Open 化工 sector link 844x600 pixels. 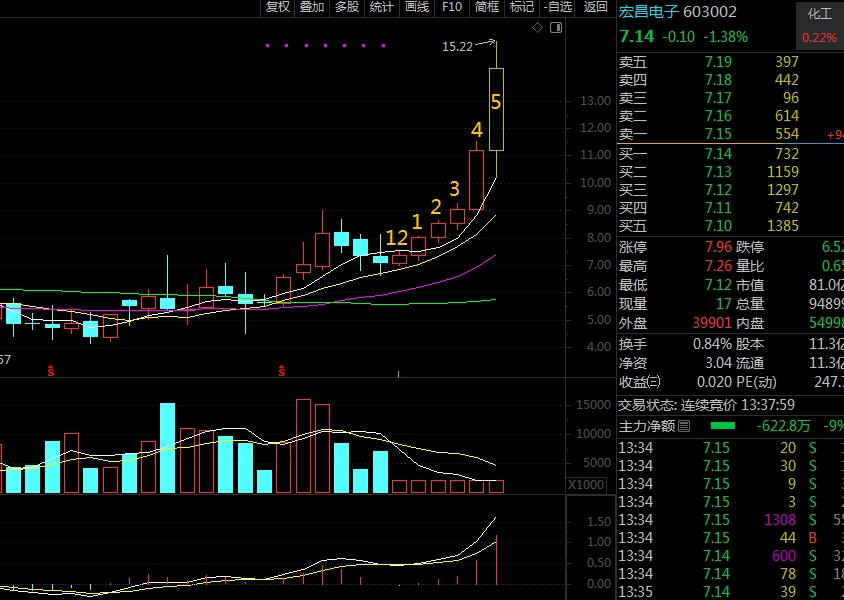click(x=819, y=14)
